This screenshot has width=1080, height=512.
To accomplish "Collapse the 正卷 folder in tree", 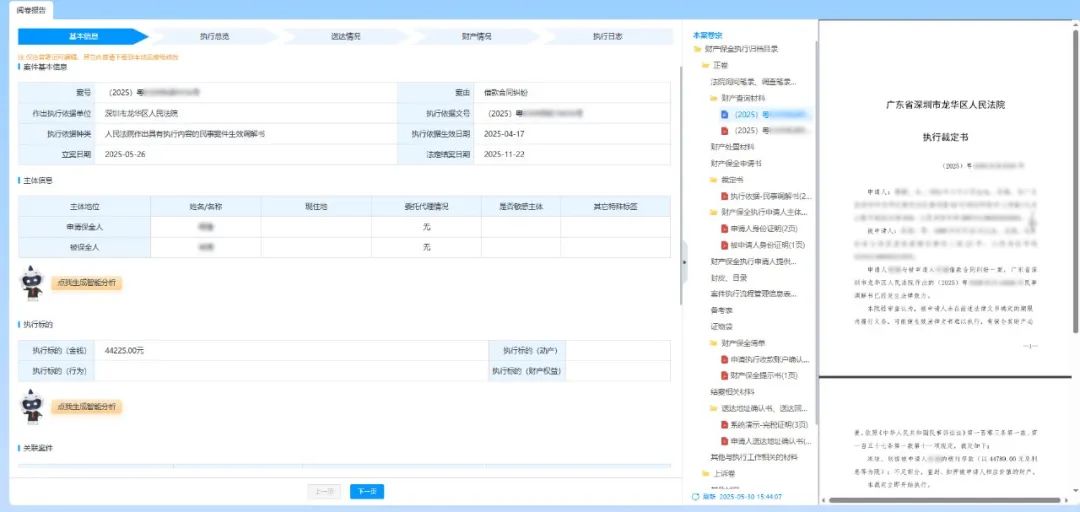I will pyautogui.click(x=705, y=65).
